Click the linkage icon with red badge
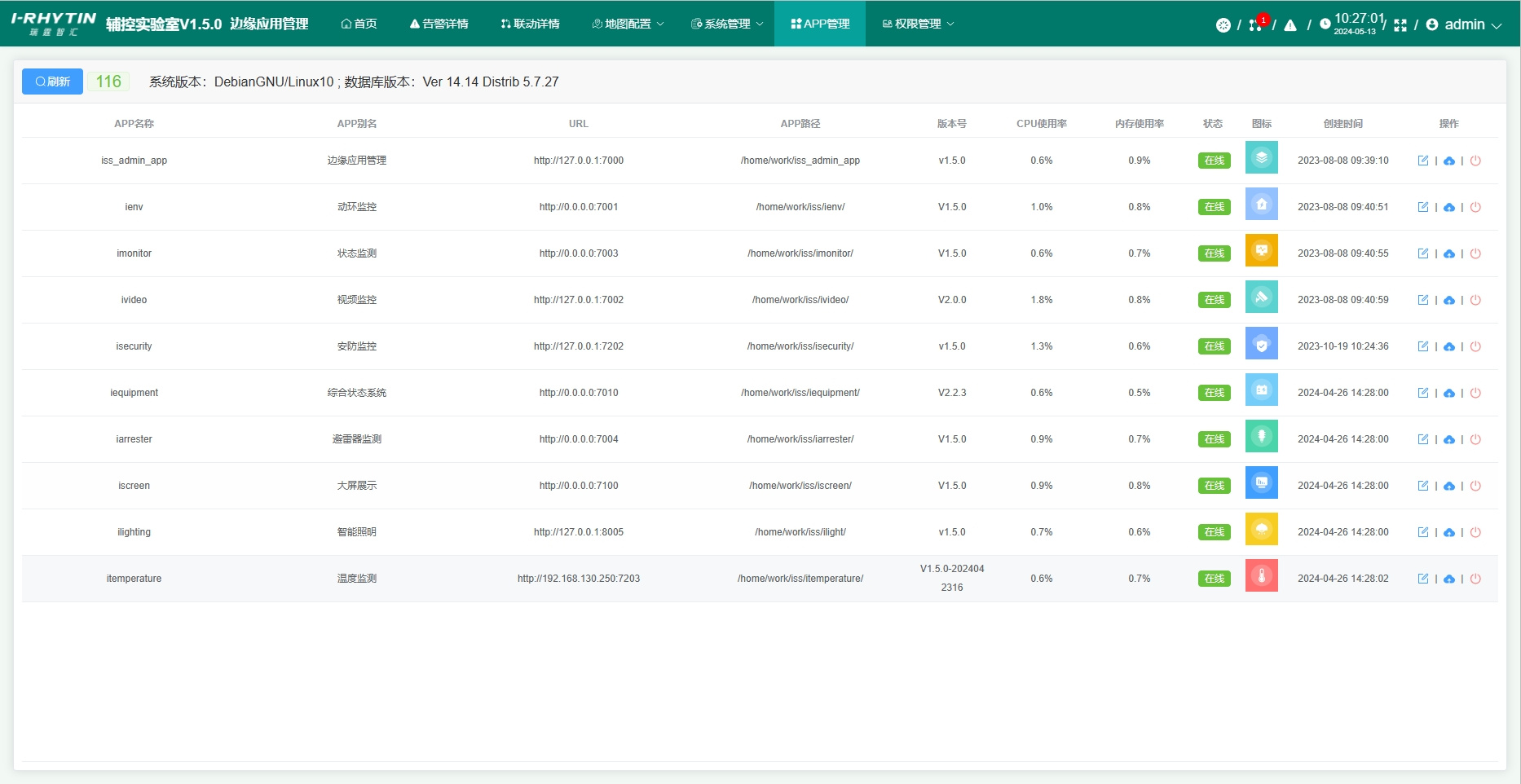Image resolution: width=1521 pixels, height=784 pixels. [1255, 25]
